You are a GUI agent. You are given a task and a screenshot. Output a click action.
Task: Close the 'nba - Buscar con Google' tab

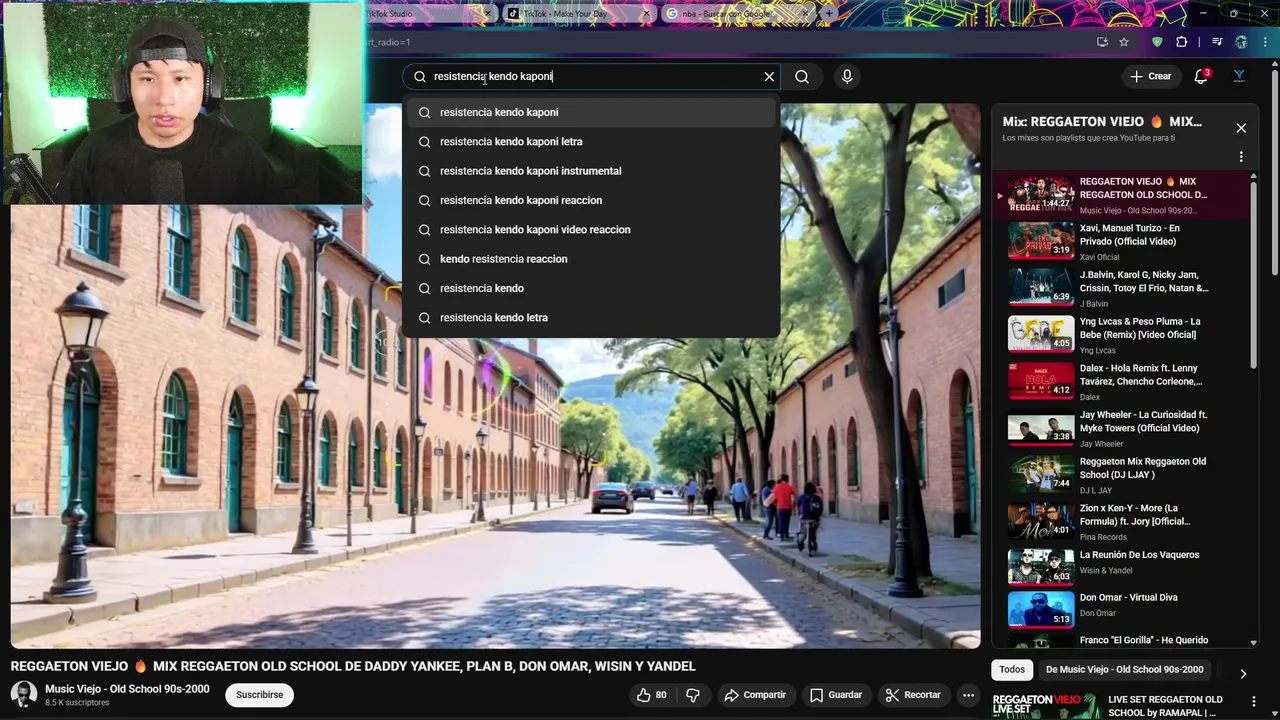pos(806,13)
